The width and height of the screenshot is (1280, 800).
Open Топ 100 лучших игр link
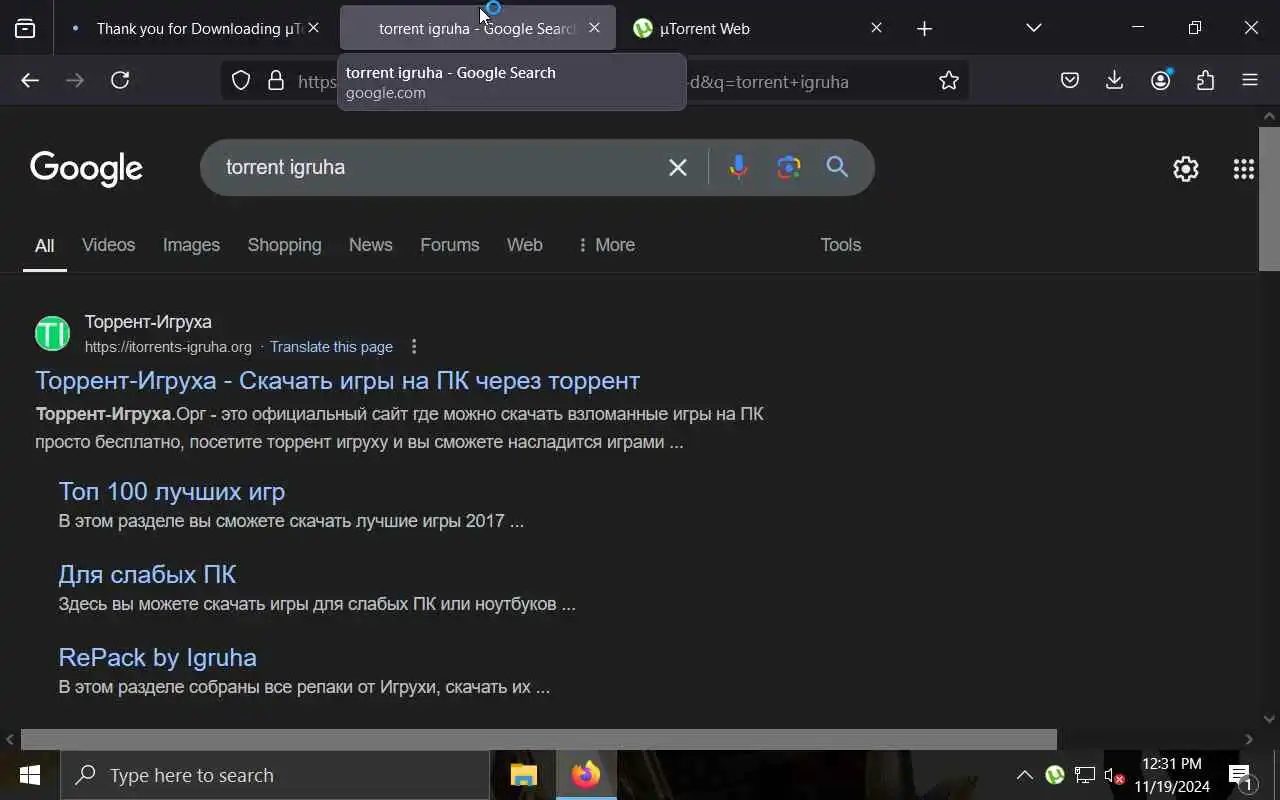pos(172,492)
